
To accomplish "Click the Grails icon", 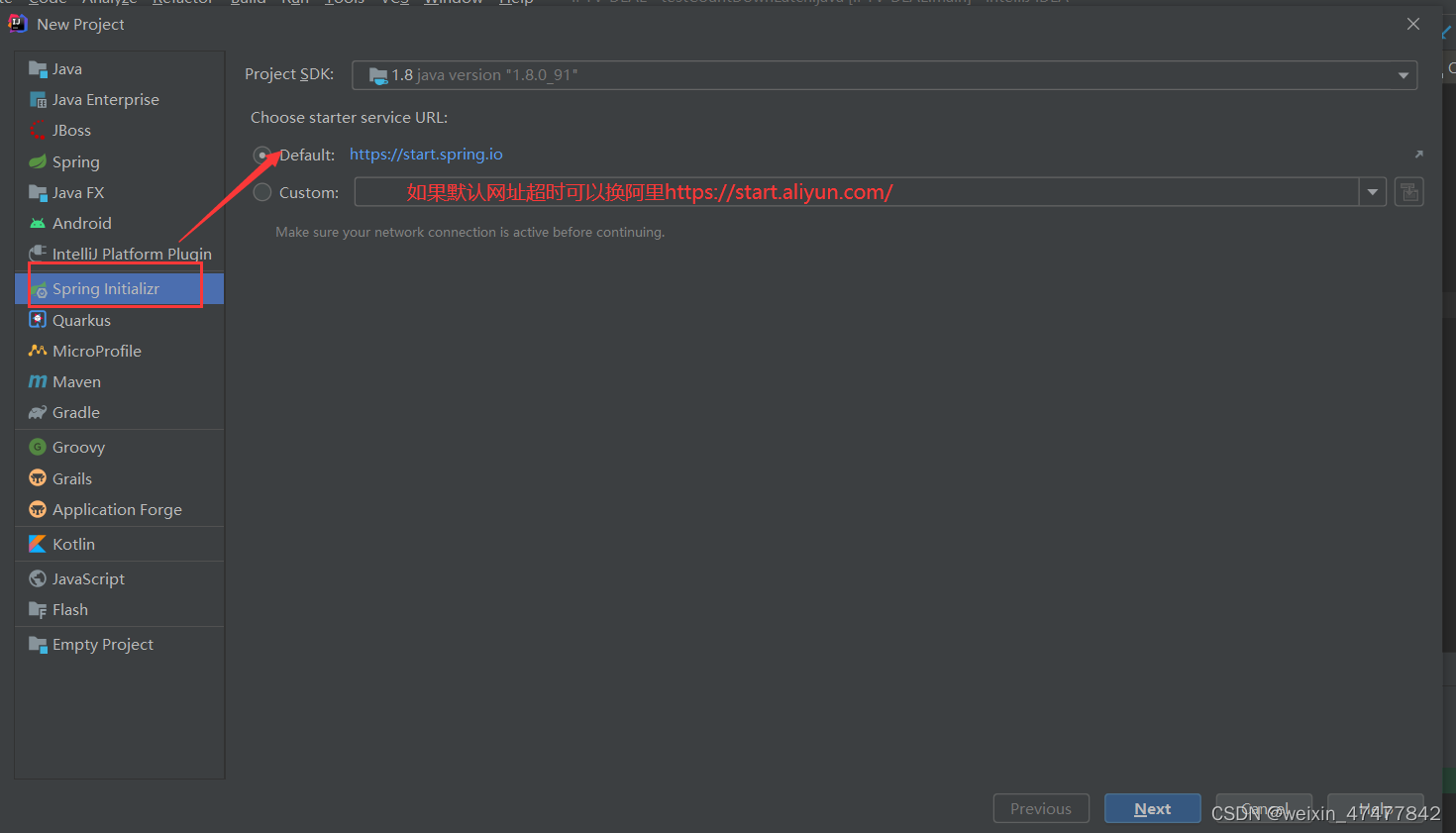I will 38,478.
